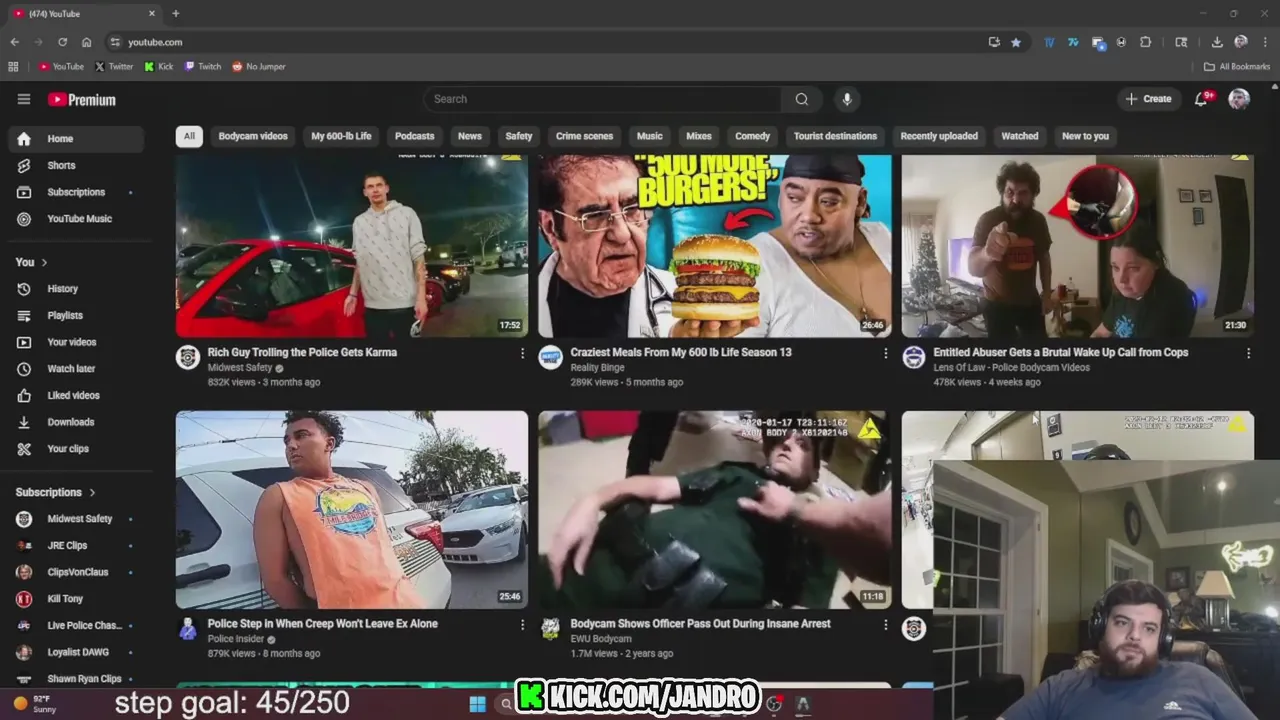Open Kill Tony subscription
The width and height of the screenshot is (1280, 720).
pyautogui.click(x=76, y=599)
